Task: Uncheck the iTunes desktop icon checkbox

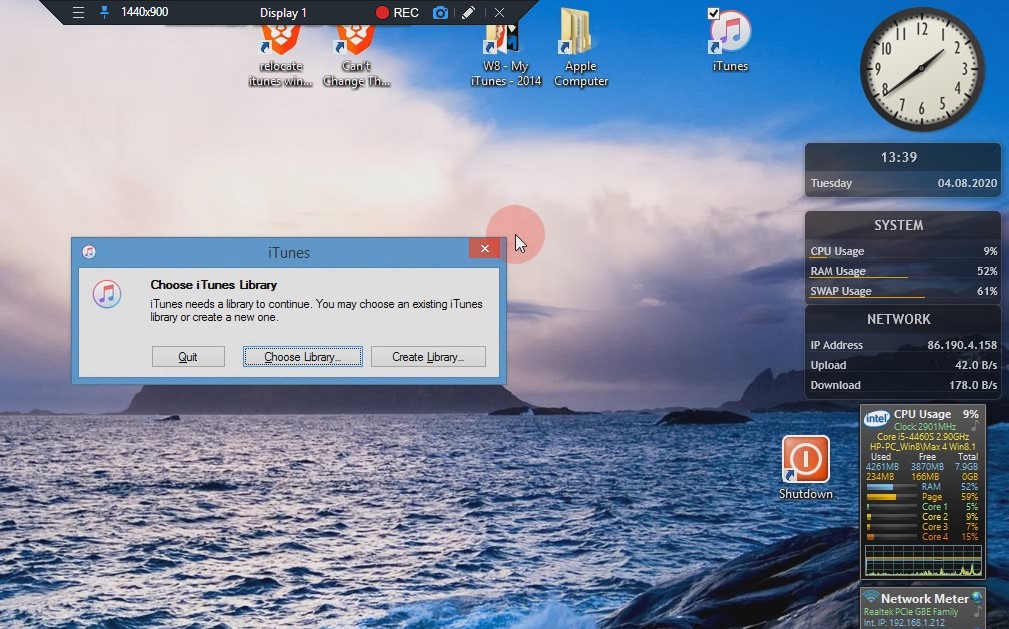Action: pos(712,13)
